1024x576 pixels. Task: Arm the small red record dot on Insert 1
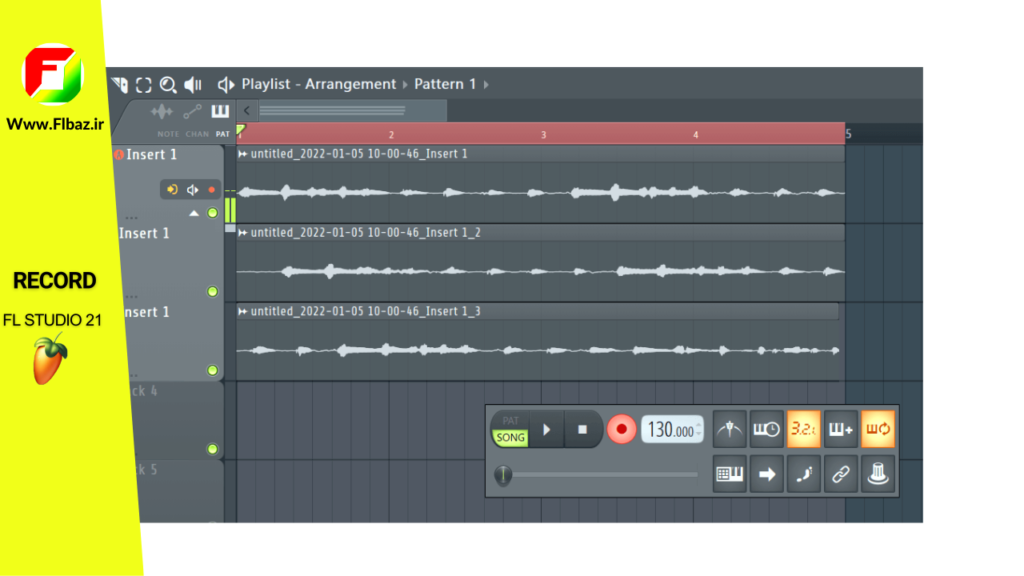212,190
